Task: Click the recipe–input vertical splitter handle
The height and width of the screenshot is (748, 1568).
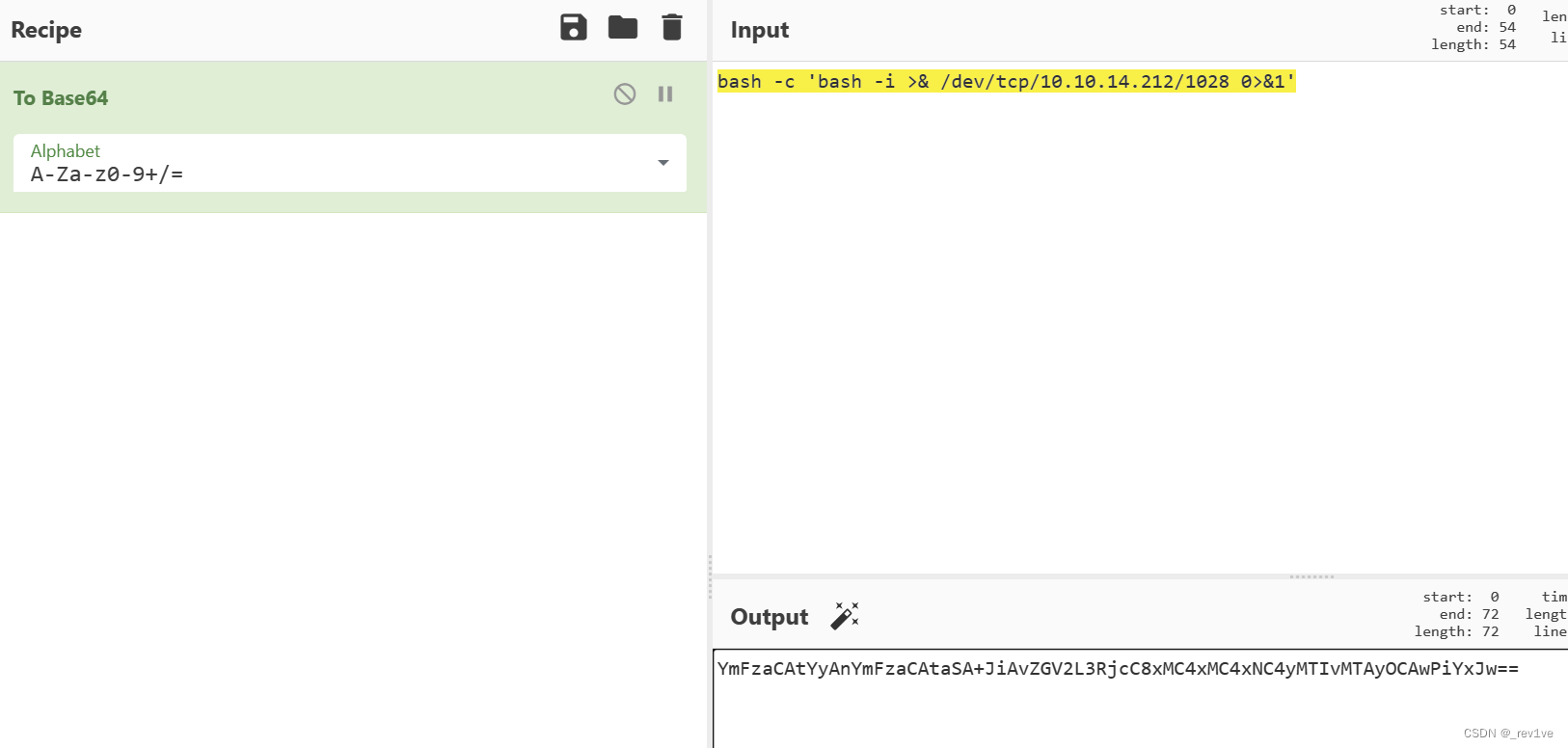Action: click(710, 576)
